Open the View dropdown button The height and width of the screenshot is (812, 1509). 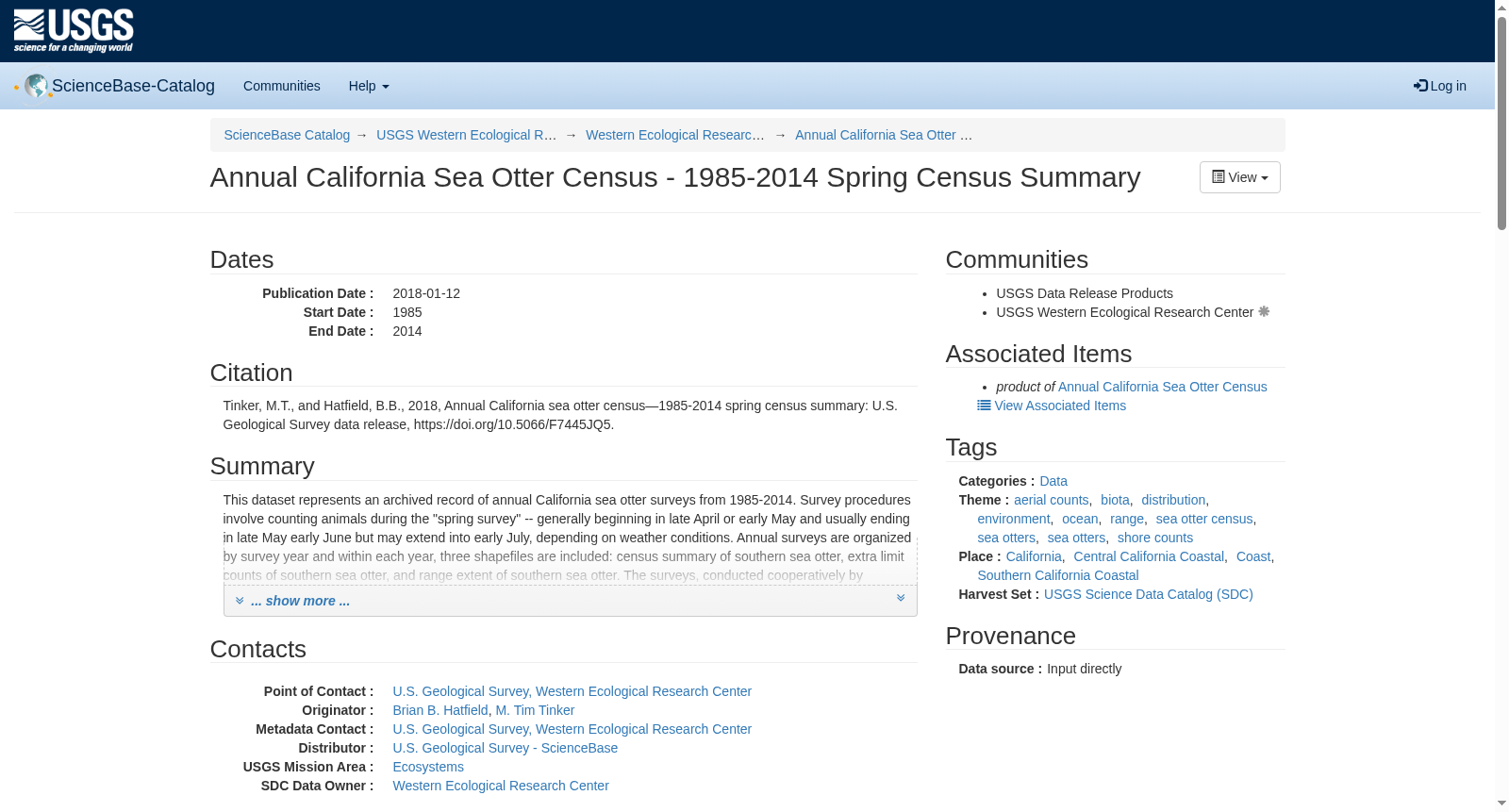pyautogui.click(x=1239, y=177)
